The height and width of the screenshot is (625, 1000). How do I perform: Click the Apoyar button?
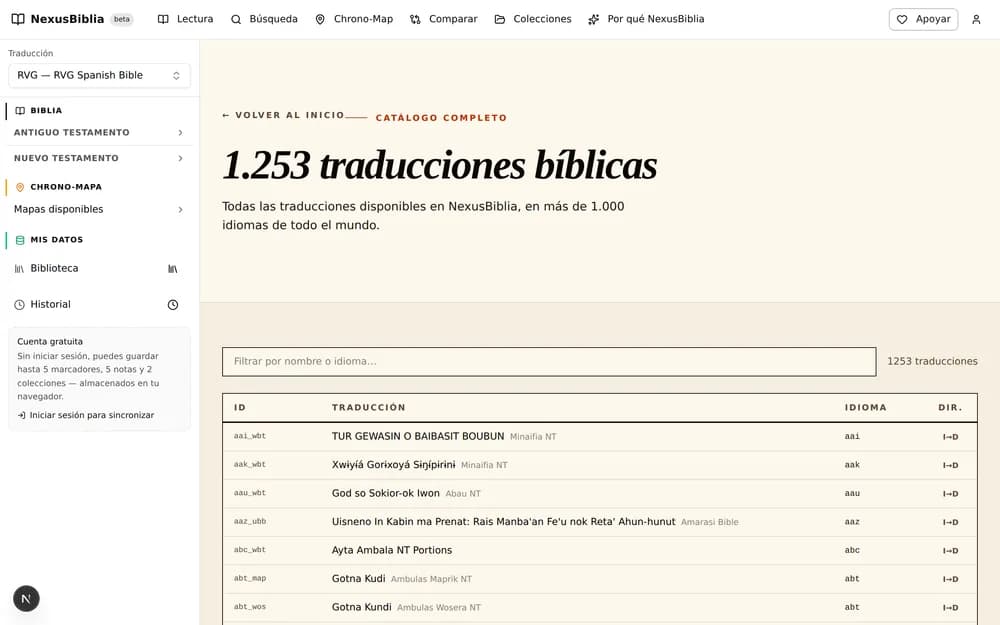point(923,20)
